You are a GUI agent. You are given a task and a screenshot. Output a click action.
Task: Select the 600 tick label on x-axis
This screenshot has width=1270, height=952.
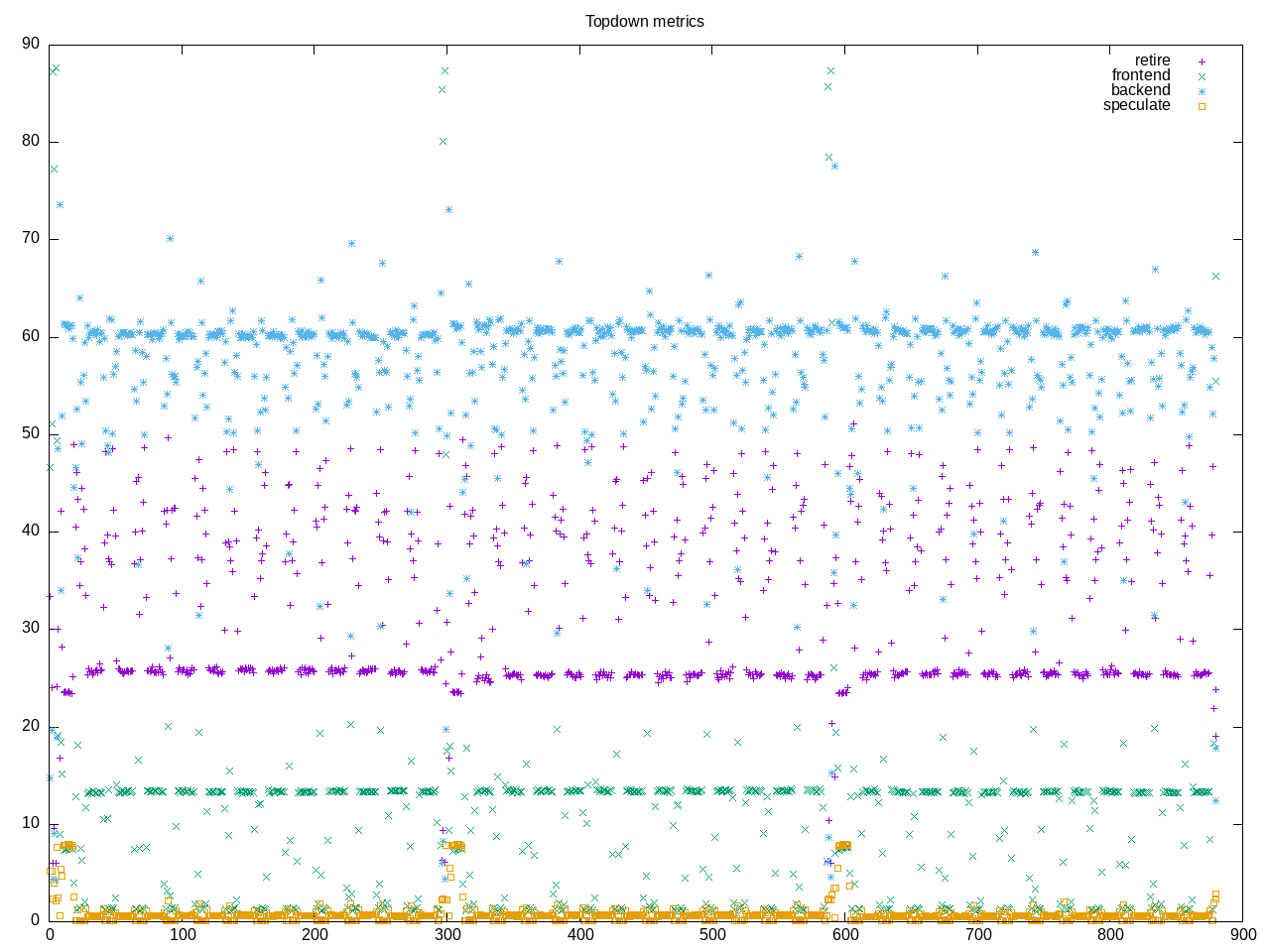pyautogui.click(x=845, y=934)
